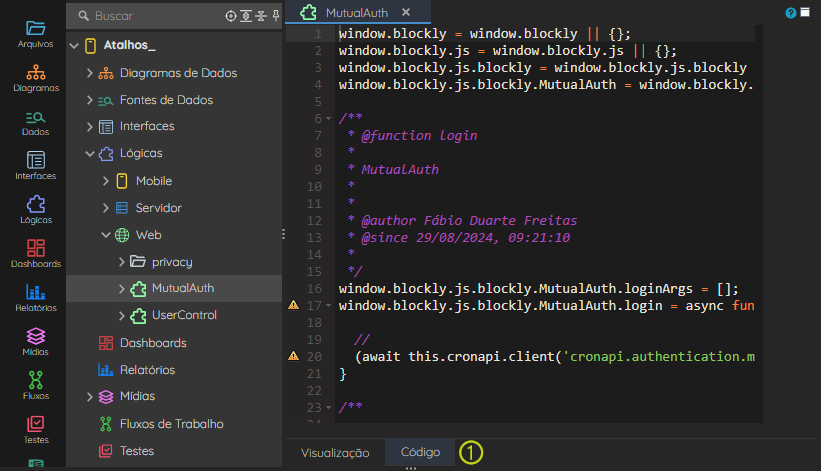This screenshot has width=821, height=471.
Task: Fold code block at line 6
Action: pos(329,119)
